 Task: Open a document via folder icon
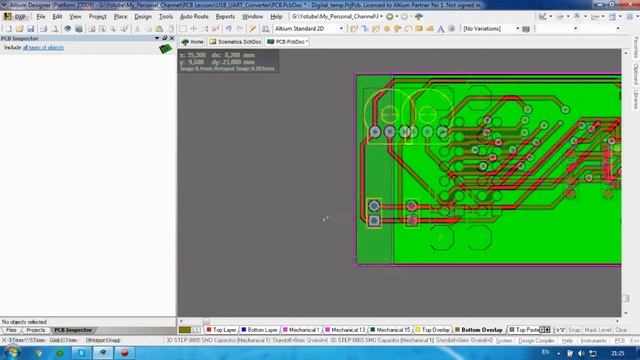(20, 29)
